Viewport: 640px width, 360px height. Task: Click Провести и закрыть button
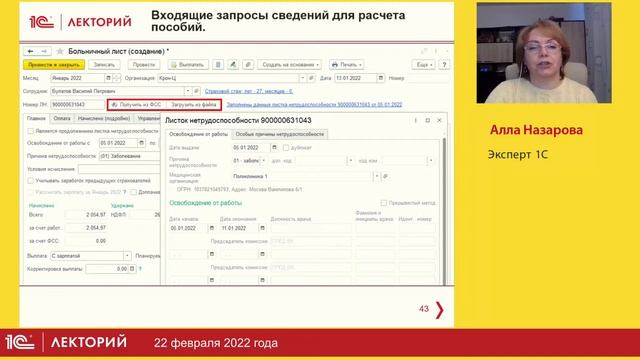54,64
